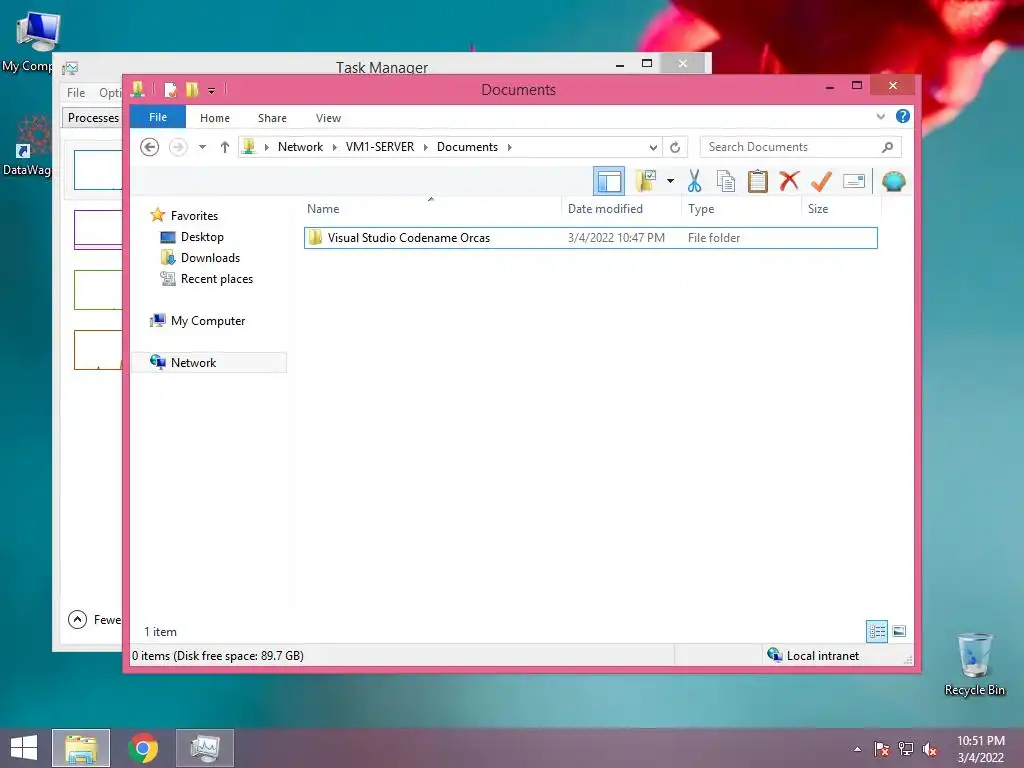Launch Chrome from the taskbar
This screenshot has width=1024, height=768.
[143, 748]
